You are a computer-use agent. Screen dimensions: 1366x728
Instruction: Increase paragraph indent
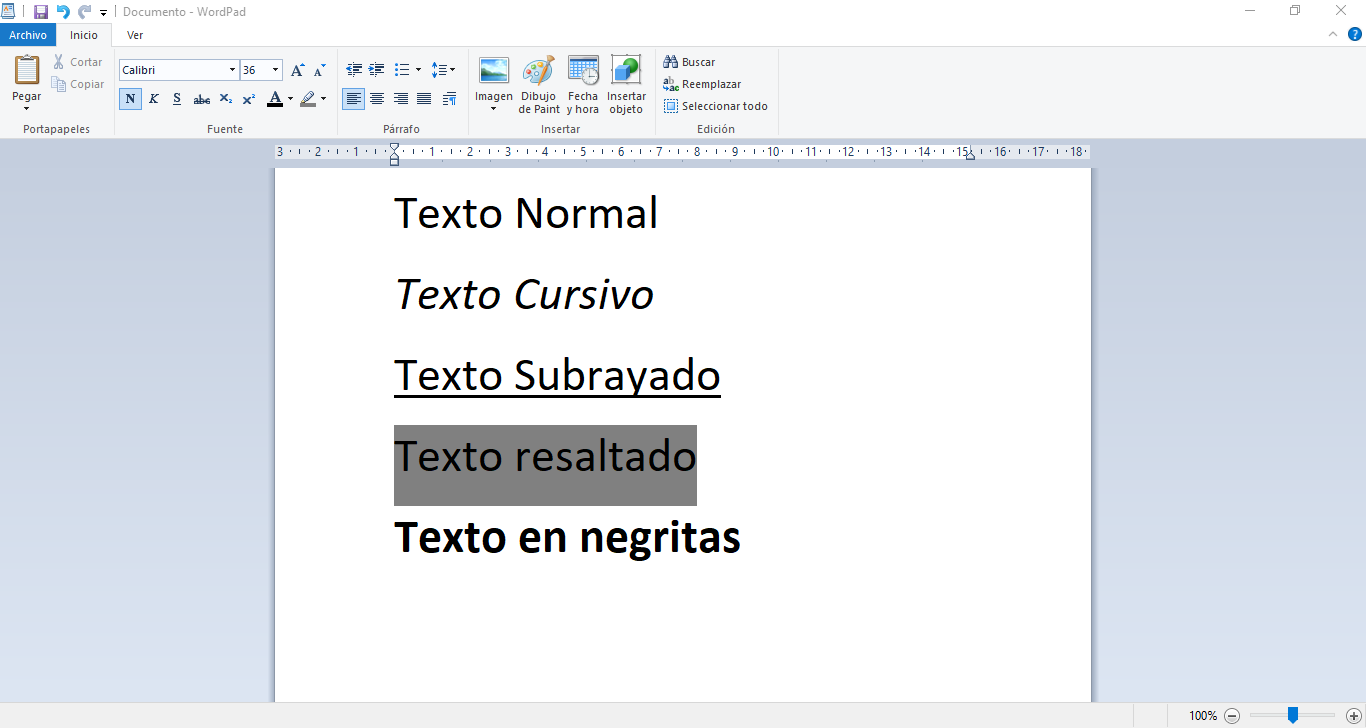[x=376, y=70]
